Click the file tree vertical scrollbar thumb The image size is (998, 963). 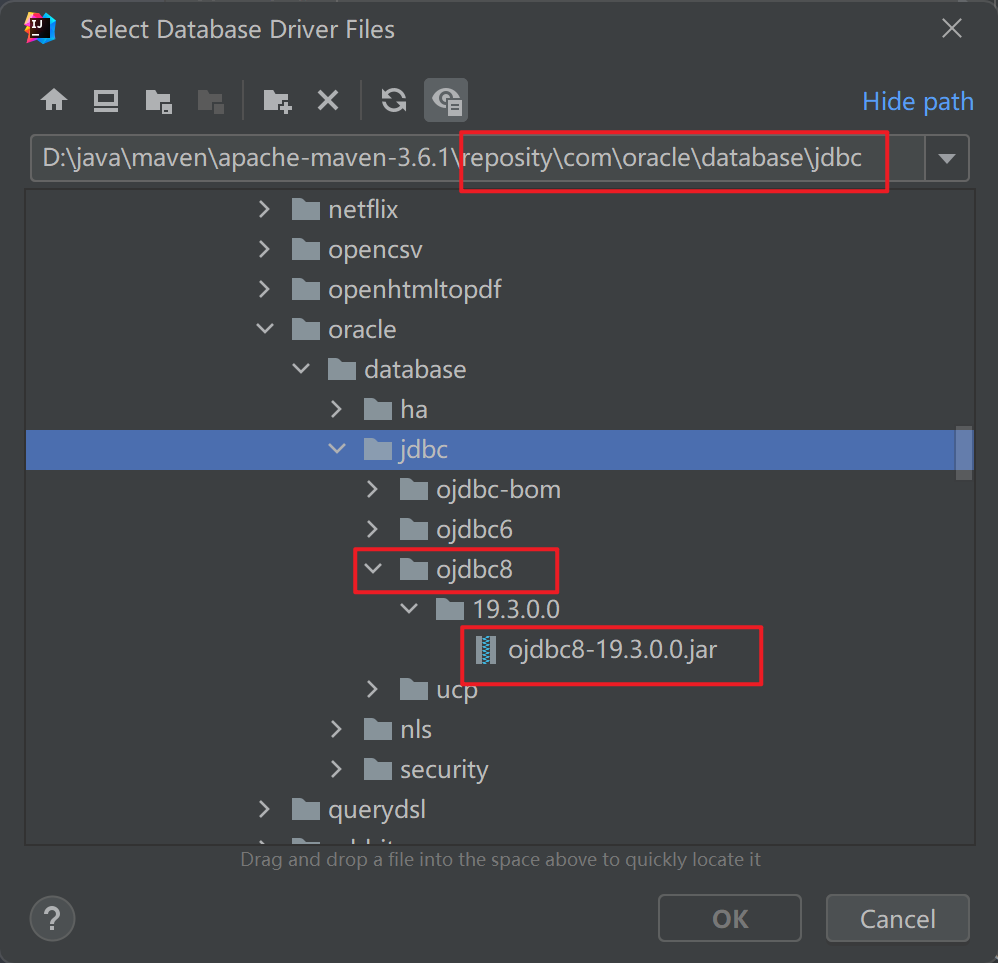pyautogui.click(x=964, y=453)
